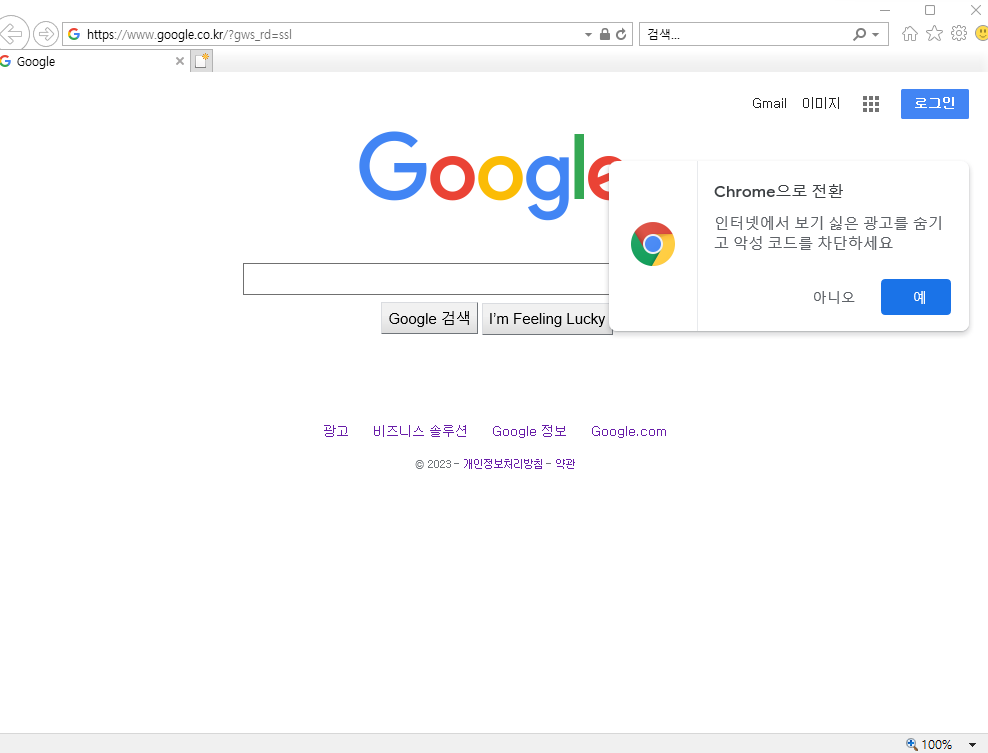Click the Google favicon in the address bar
The width and height of the screenshot is (988, 753).
point(74,34)
